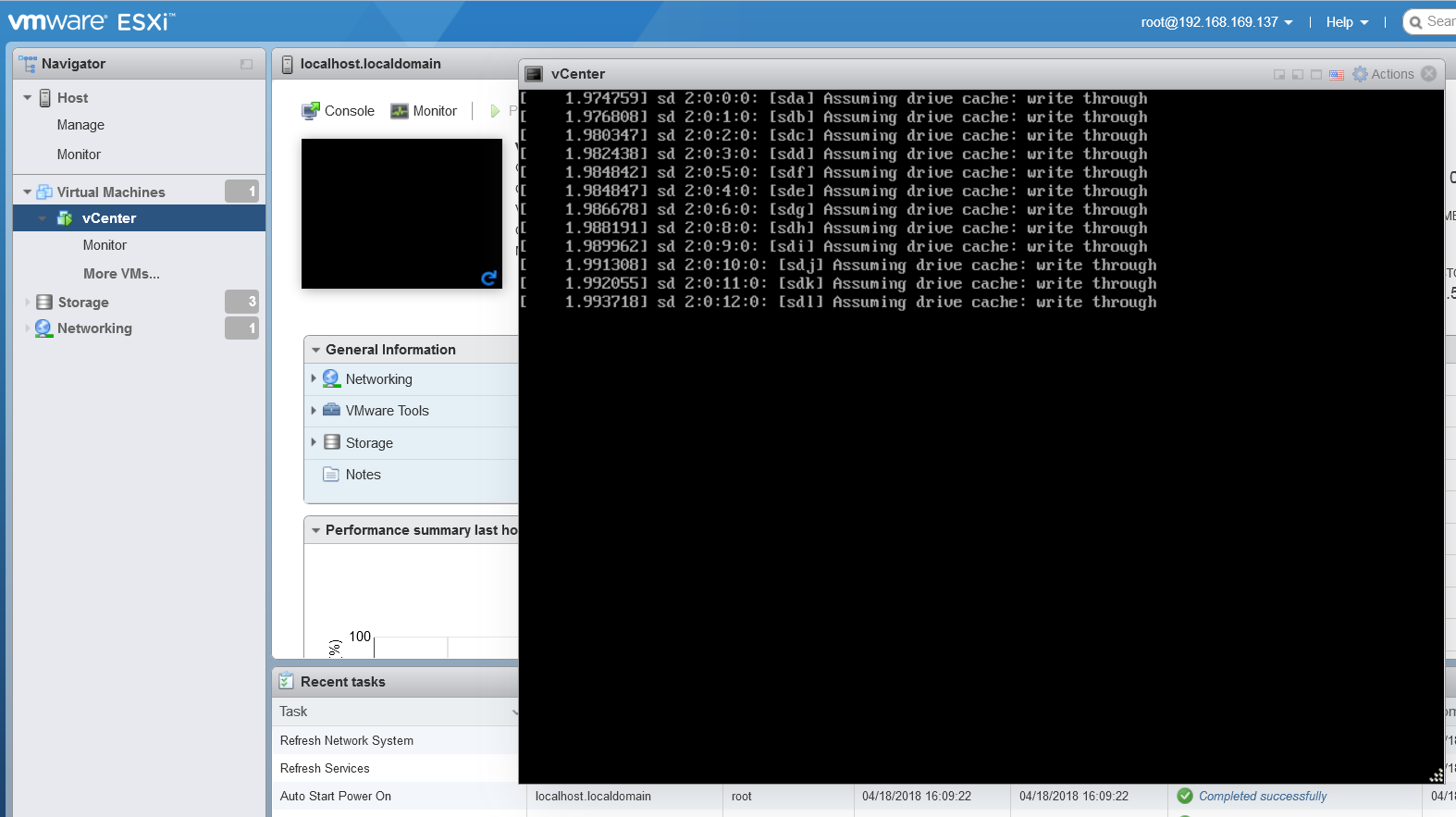Open the Console toolbar button

[339, 111]
